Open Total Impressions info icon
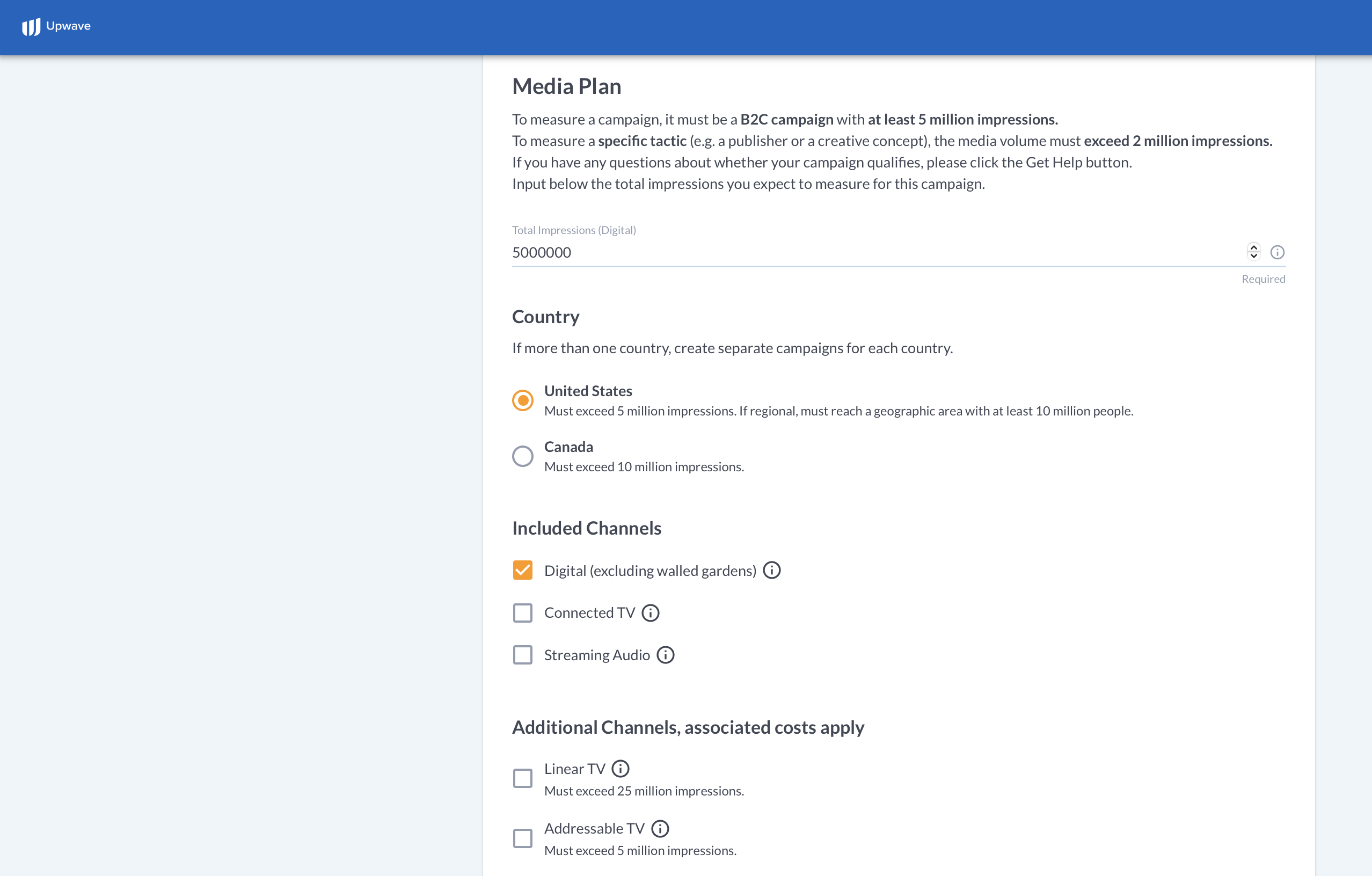The height and width of the screenshot is (876, 1372). point(1277,252)
